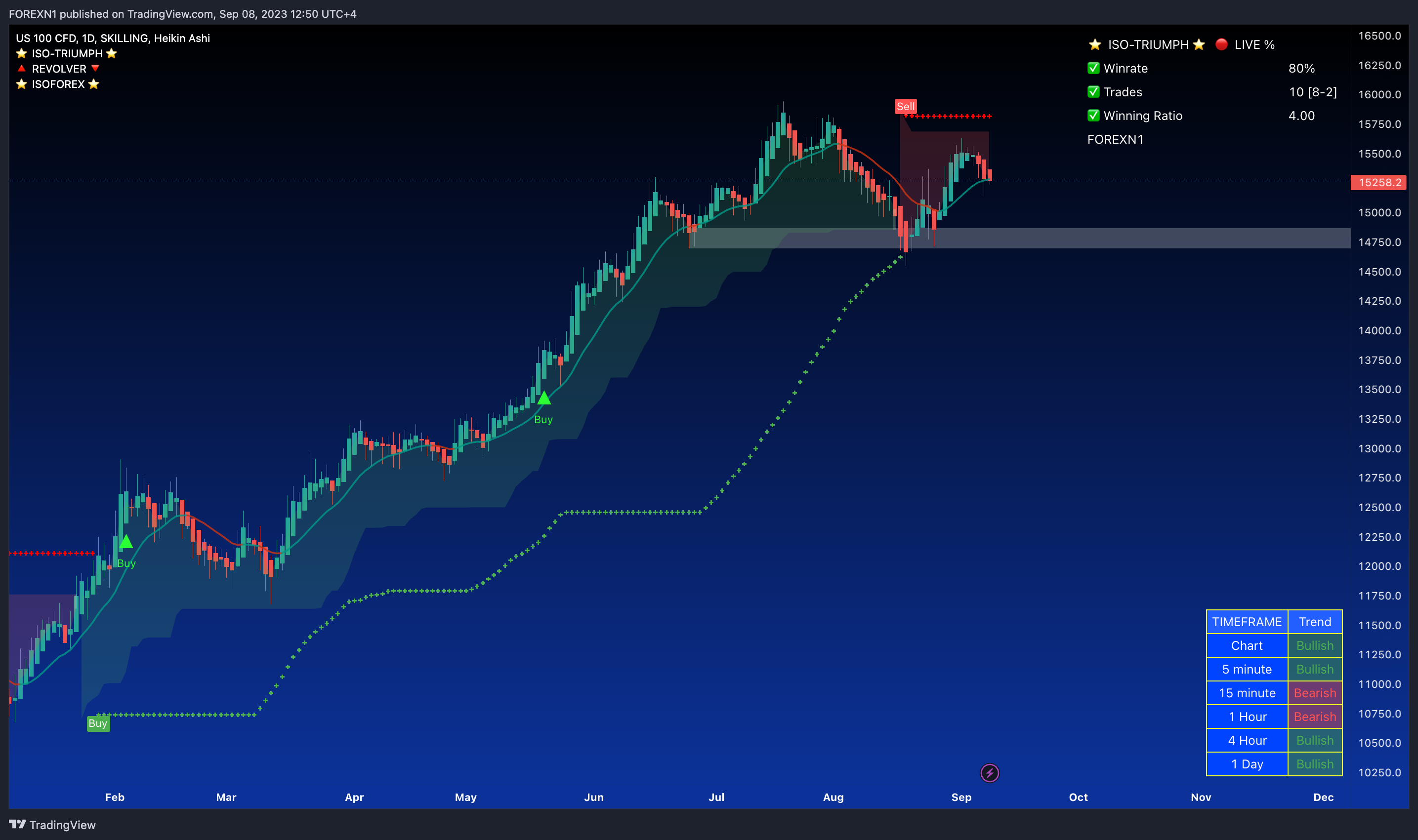Click the Jul label on the time axis
Viewport: 1418px width, 840px height.
tap(716, 797)
